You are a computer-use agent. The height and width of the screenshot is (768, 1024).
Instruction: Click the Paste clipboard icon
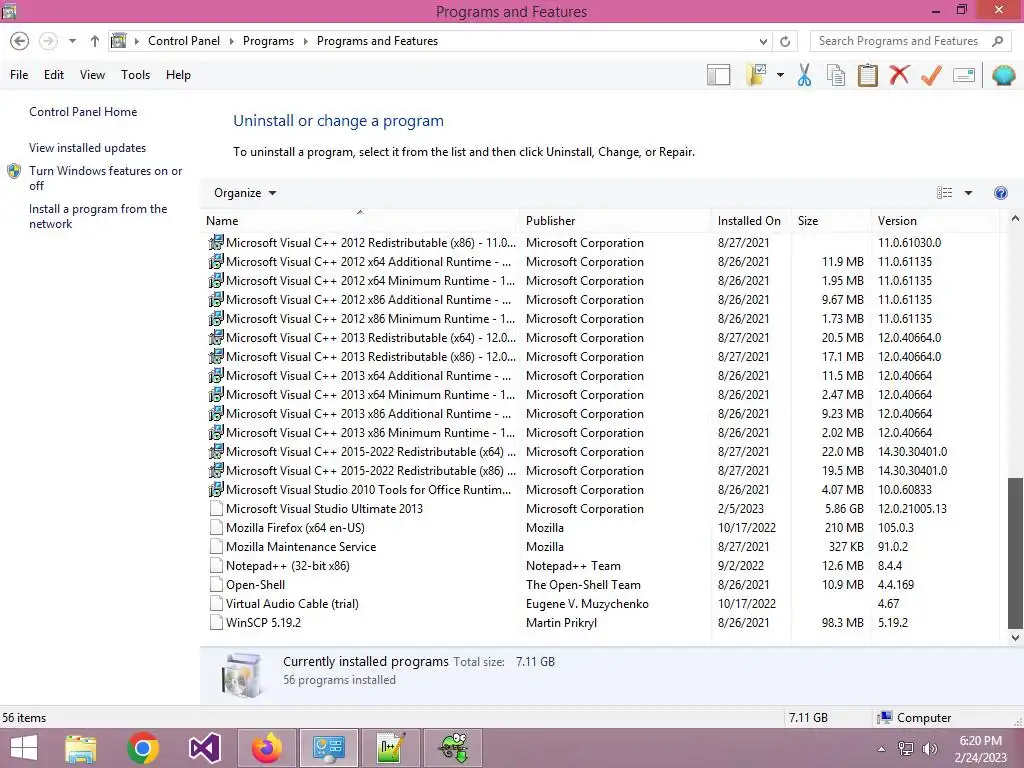pos(867,75)
